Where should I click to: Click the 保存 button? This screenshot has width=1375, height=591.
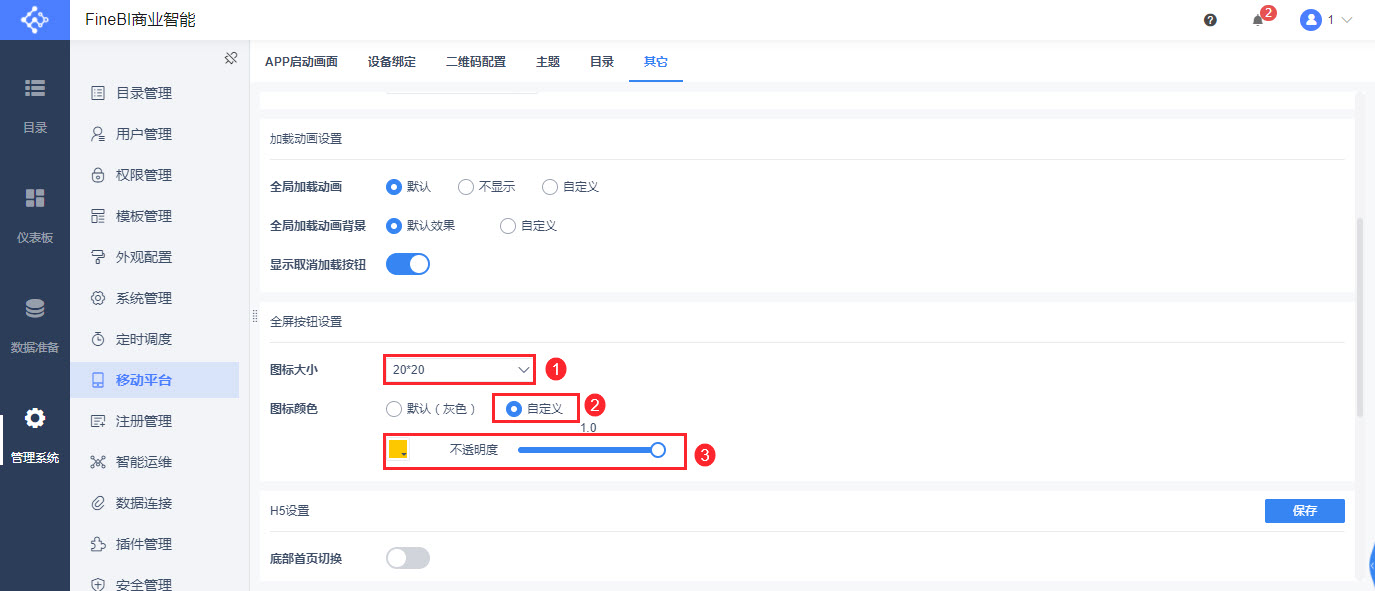(1304, 511)
